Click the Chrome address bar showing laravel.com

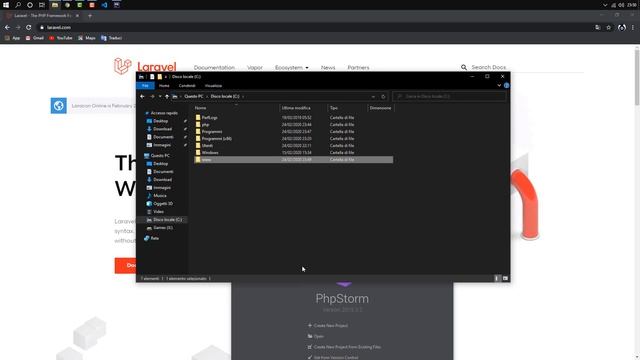click(x=314, y=27)
